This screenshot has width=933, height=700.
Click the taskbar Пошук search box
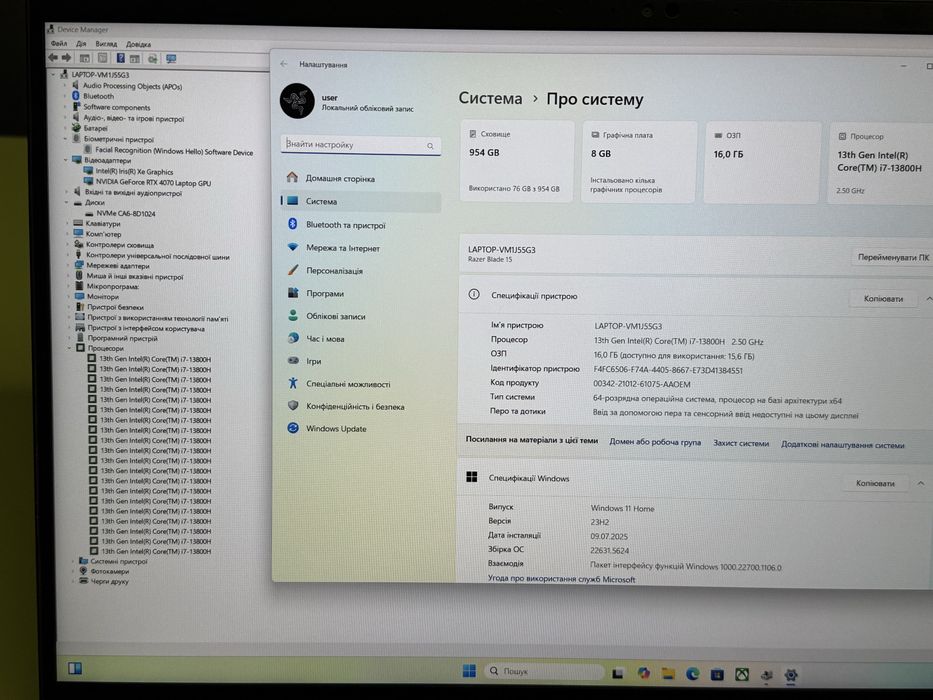click(544, 671)
